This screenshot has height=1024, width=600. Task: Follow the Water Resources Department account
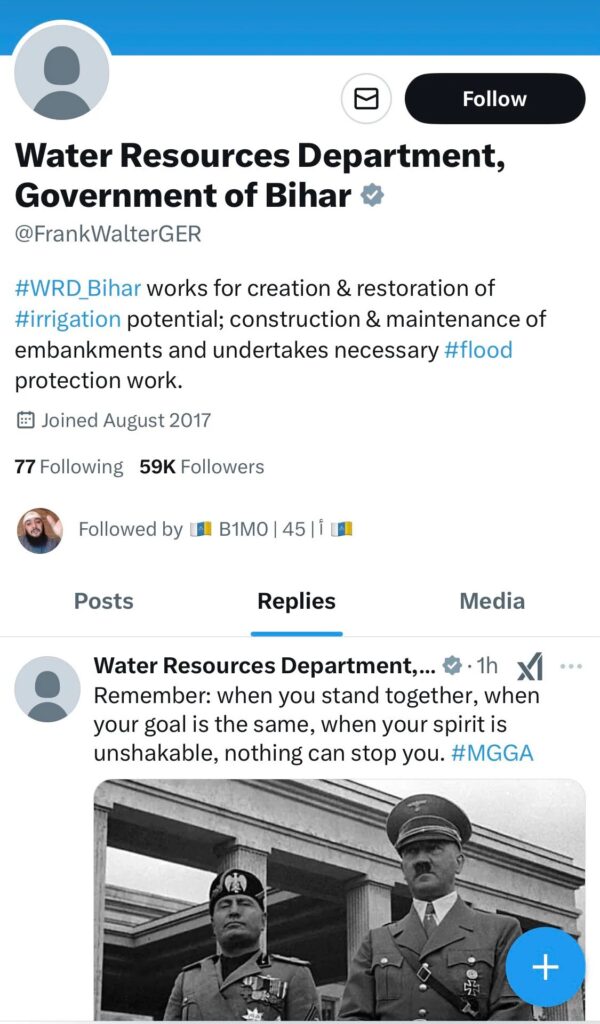[x=494, y=99]
